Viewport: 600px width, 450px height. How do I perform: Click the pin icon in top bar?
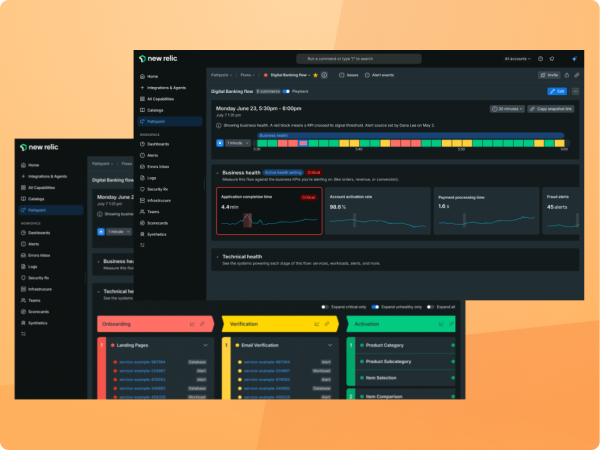pyautogui.click(x=552, y=59)
